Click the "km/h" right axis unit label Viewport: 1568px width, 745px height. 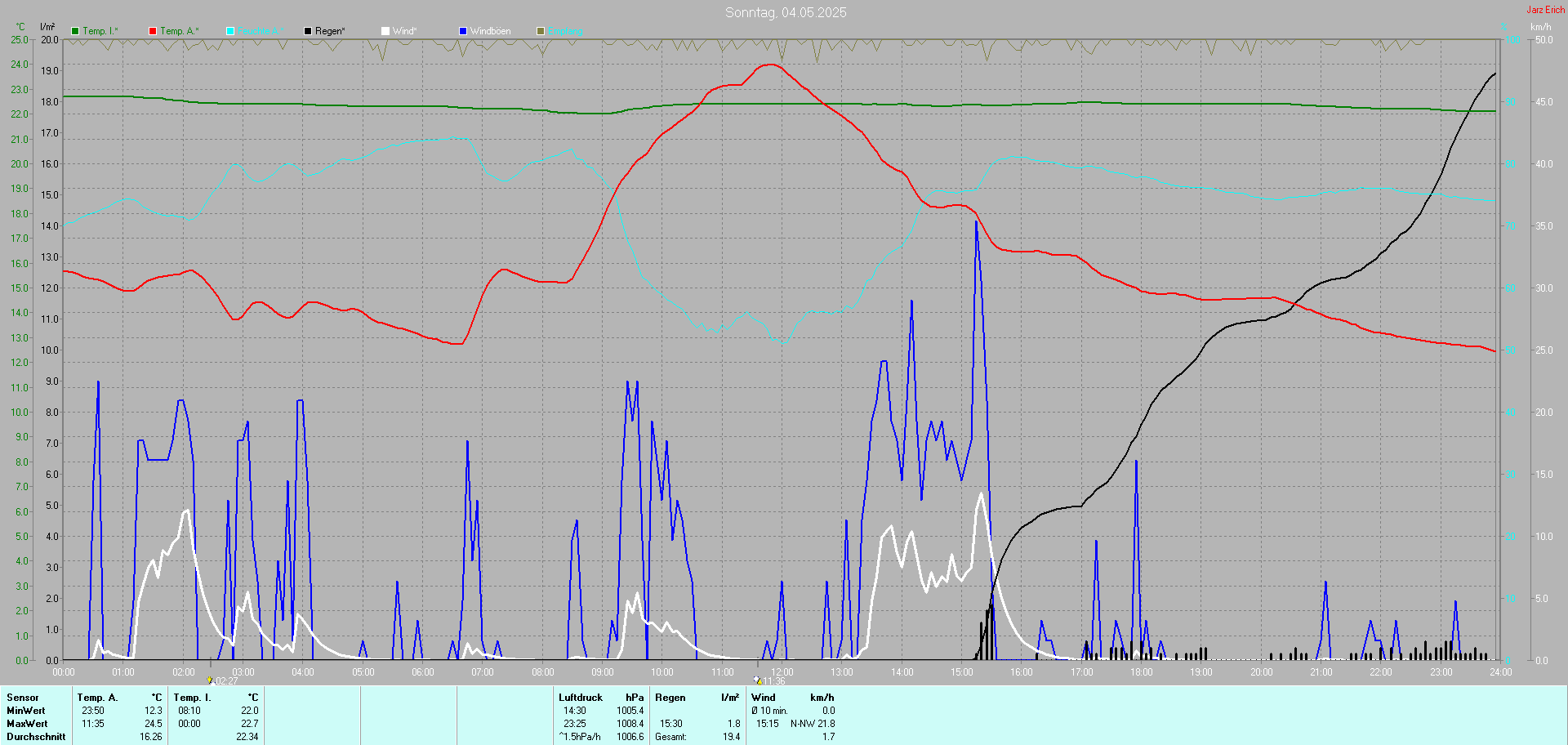[1541, 27]
